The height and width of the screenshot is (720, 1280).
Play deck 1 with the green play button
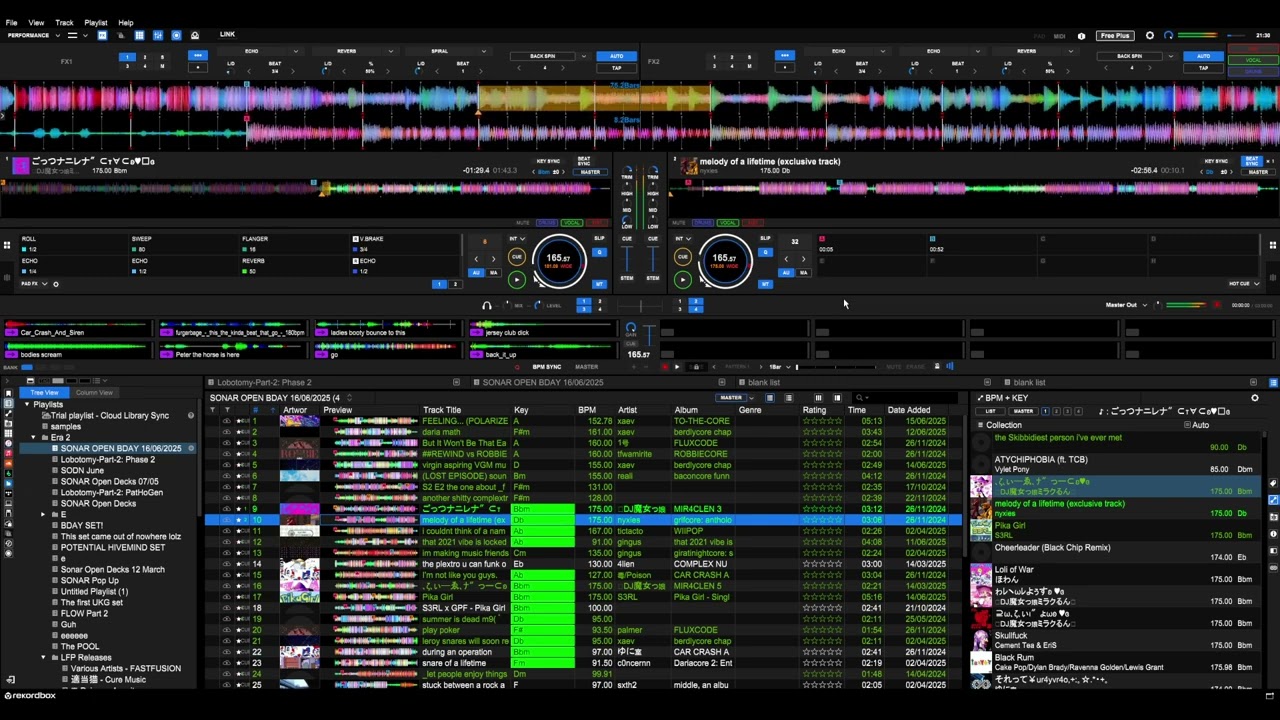tap(517, 280)
